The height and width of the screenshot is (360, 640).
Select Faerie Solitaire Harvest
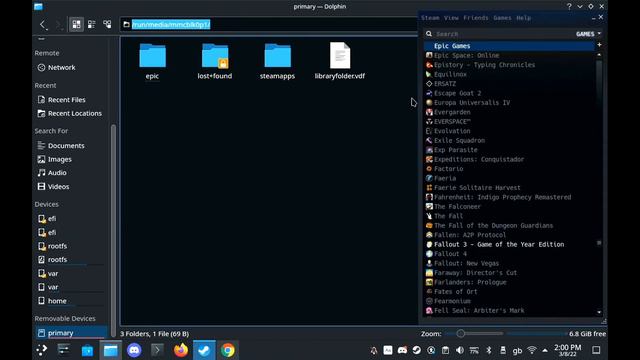click(x=477, y=188)
